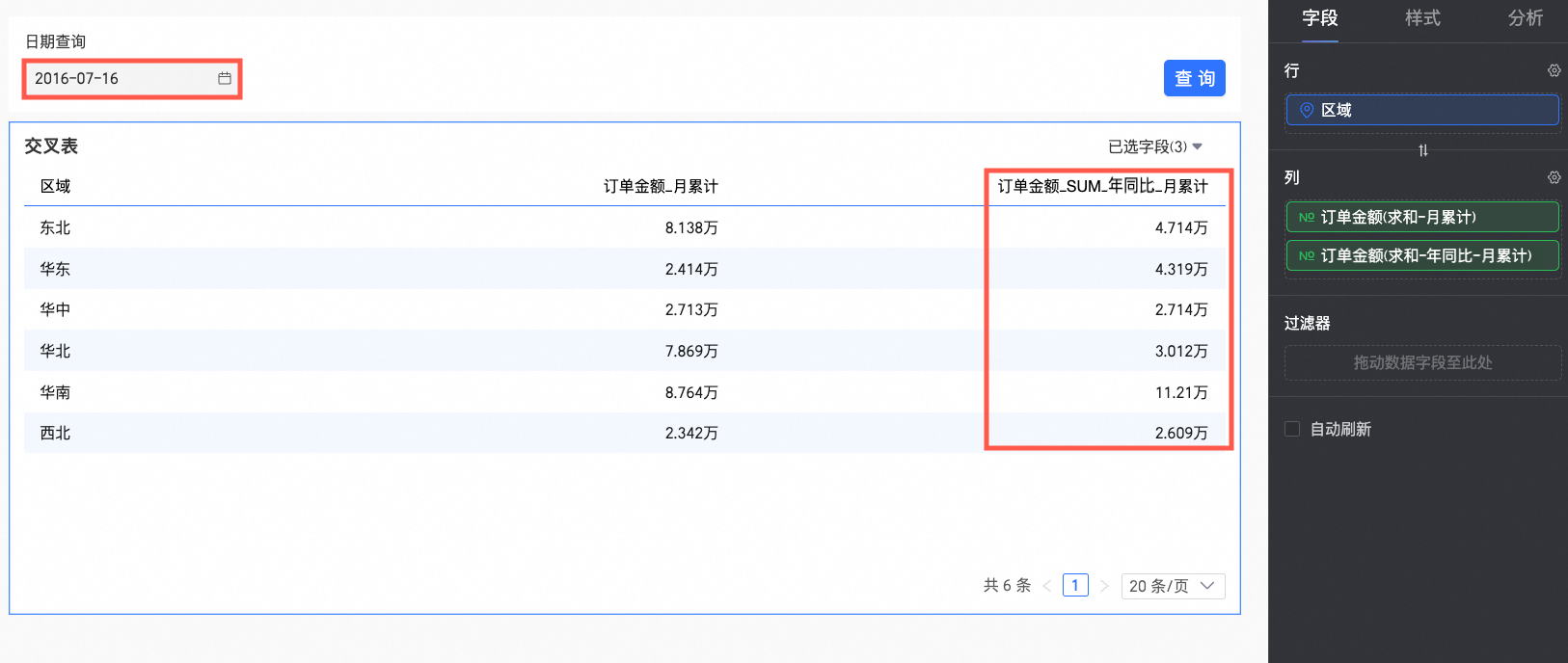
Task: Click the location icon on the 区域 field pill
Action: coord(1307,110)
